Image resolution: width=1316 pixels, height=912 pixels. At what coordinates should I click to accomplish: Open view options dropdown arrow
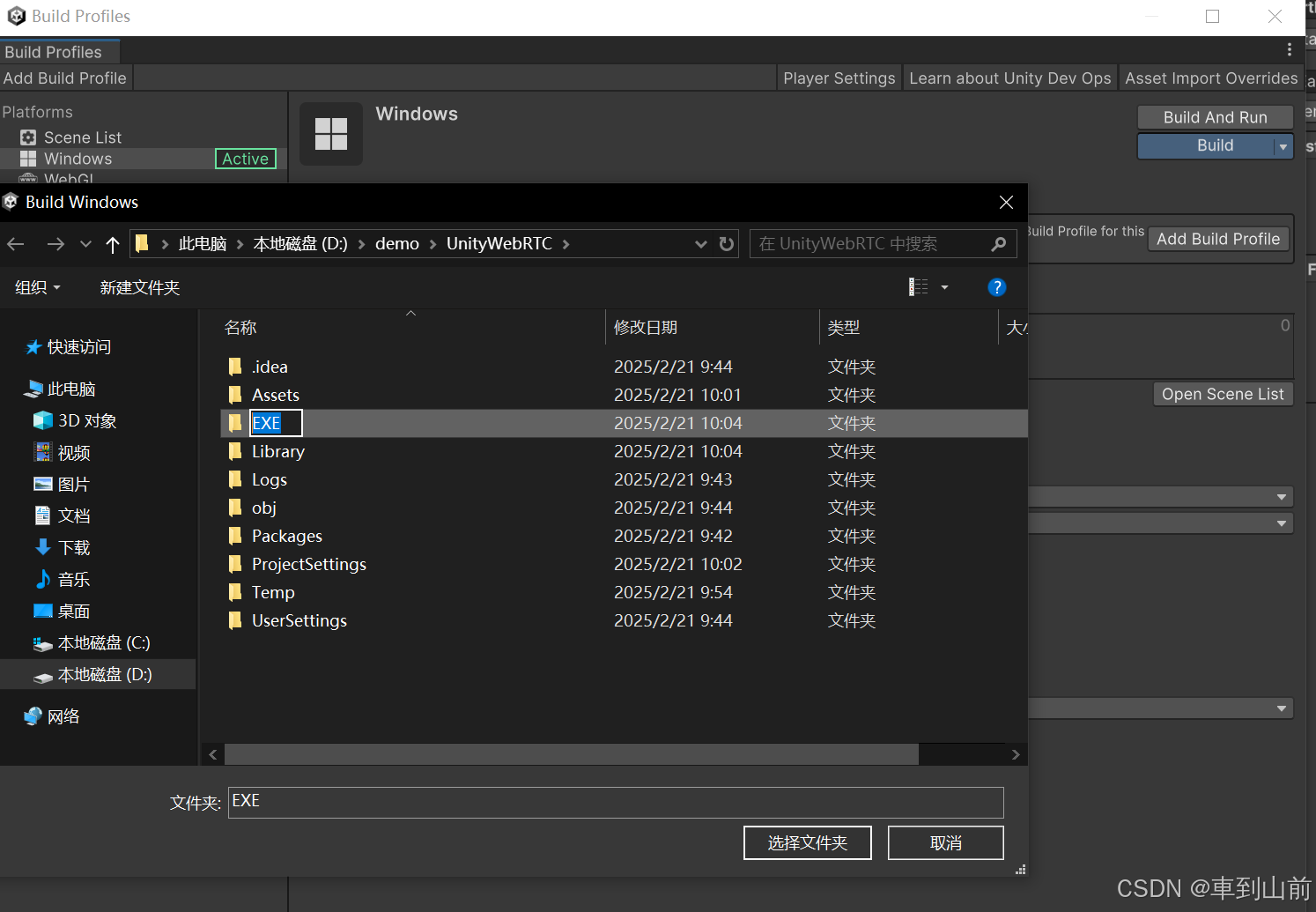click(945, 287)
